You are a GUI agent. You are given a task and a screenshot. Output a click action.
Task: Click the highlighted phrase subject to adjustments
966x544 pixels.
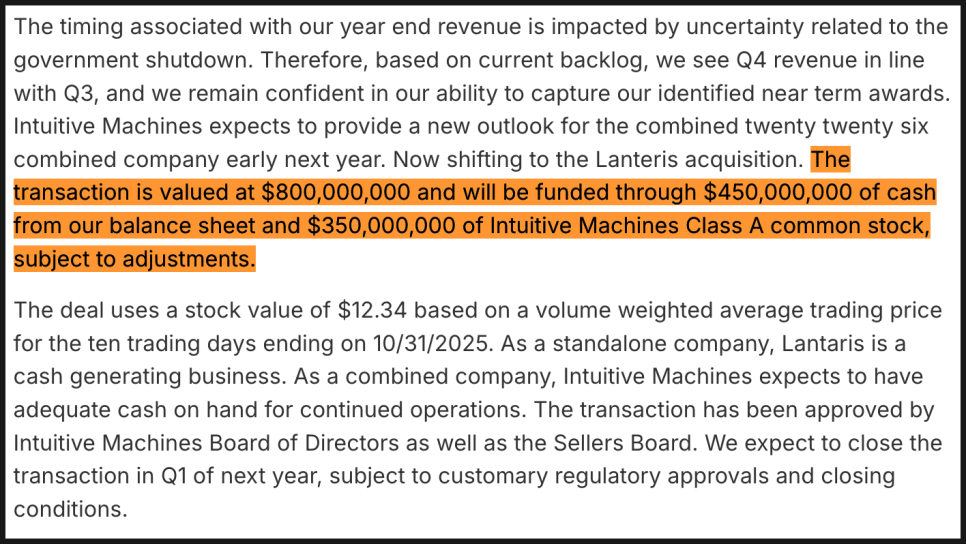(x=135, y=260)
